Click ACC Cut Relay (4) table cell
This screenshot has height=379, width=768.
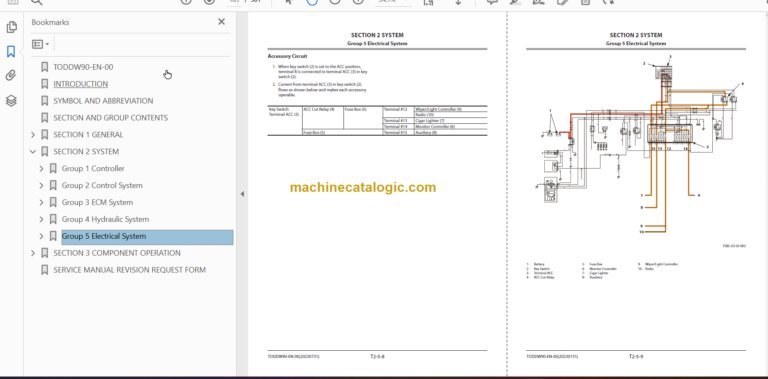coord(323,118)
